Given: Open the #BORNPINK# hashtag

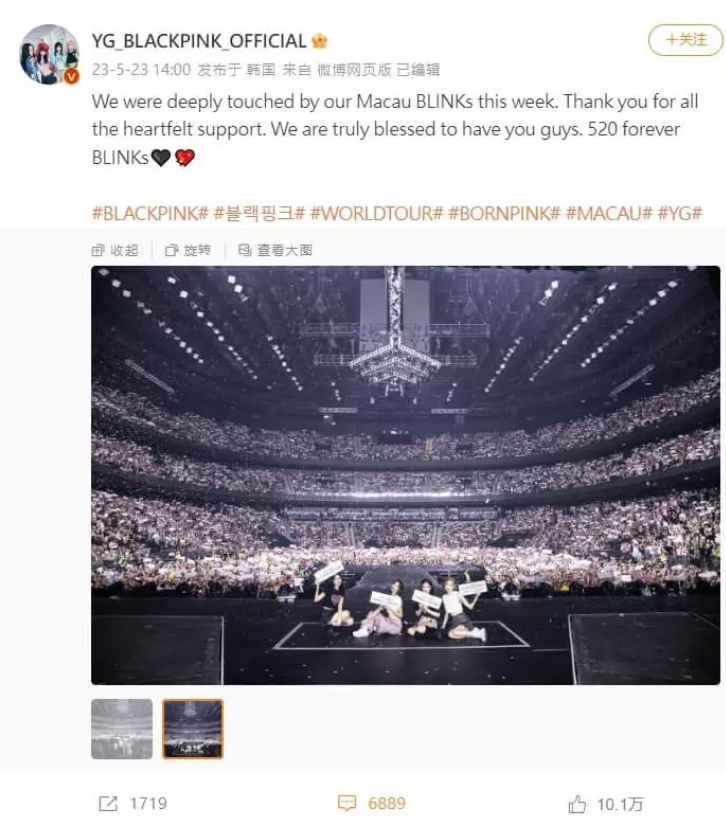Looking at the screenshot, I should click(x=504, y=213).
